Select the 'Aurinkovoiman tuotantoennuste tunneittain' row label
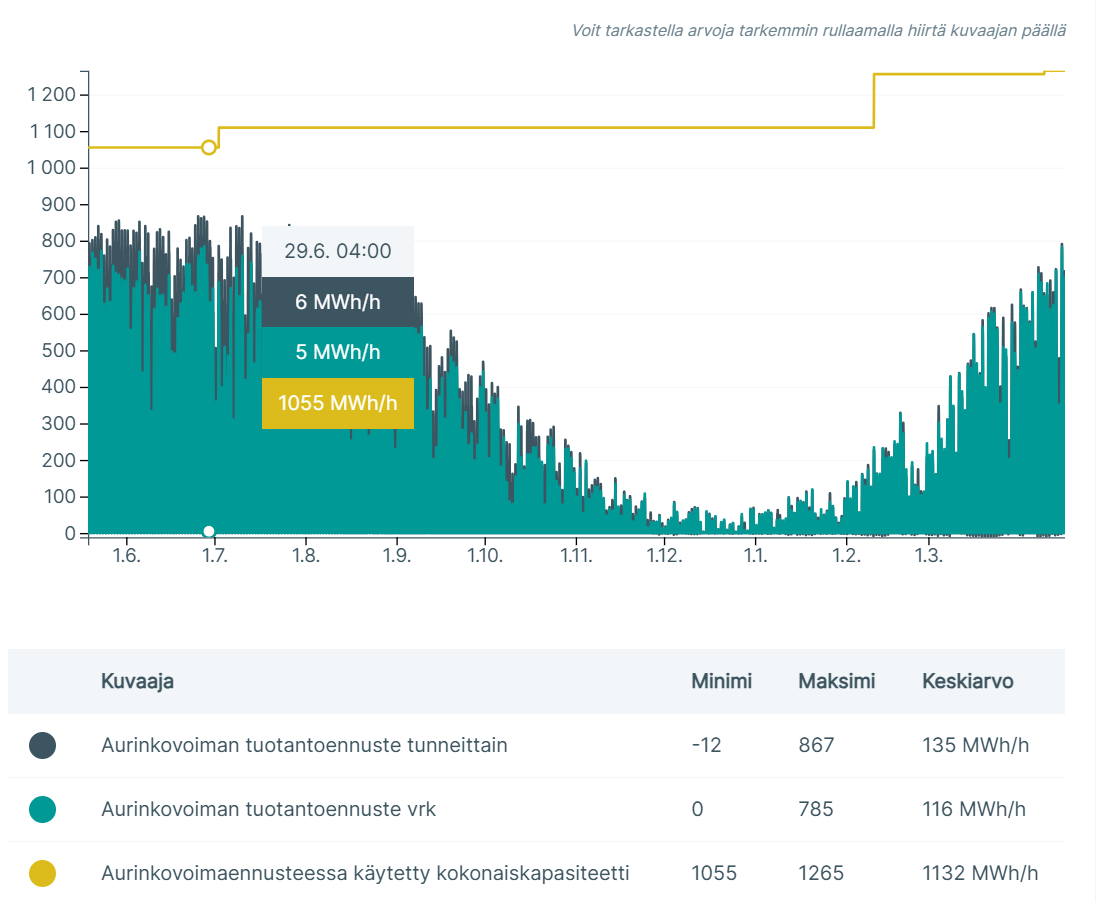The width and height of the screenshot is (1096, 902). 304,745
